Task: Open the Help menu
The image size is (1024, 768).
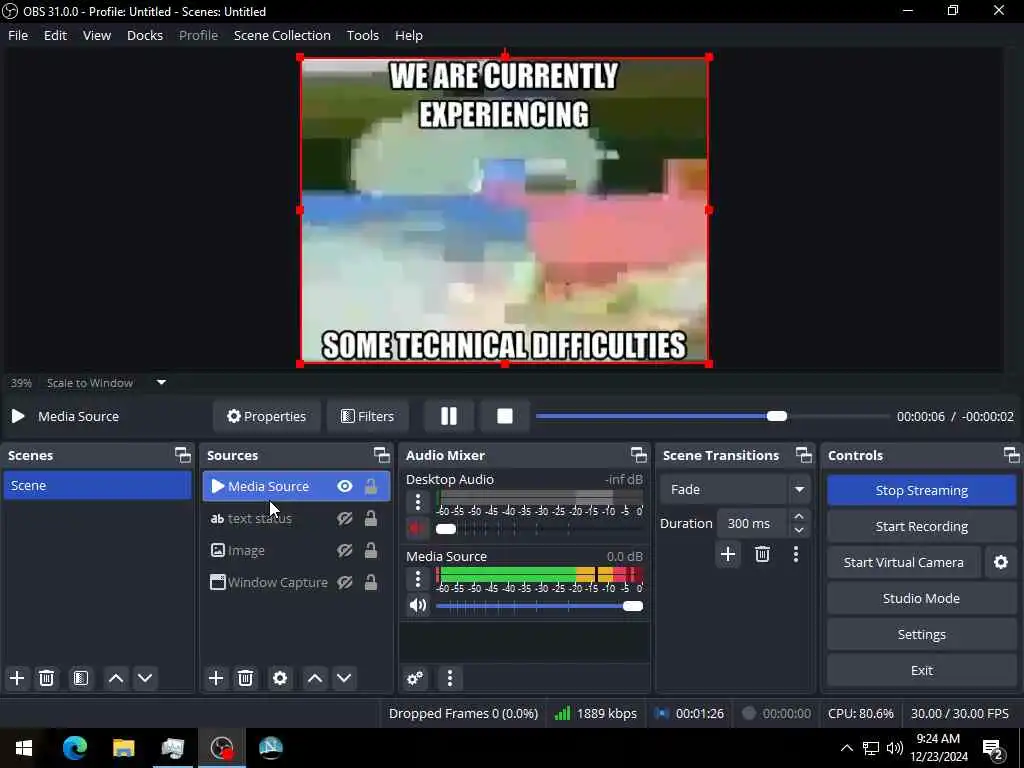Action: 409,35
